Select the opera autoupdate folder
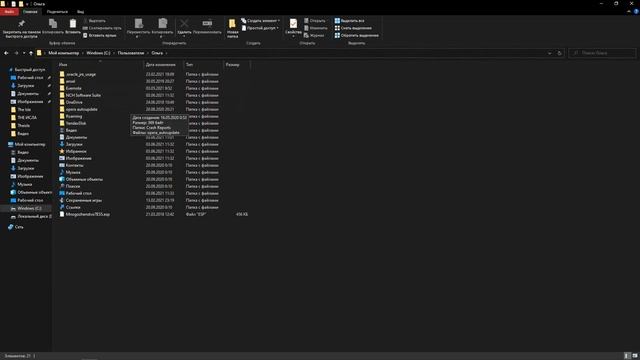640x360 pixels. 82,109
